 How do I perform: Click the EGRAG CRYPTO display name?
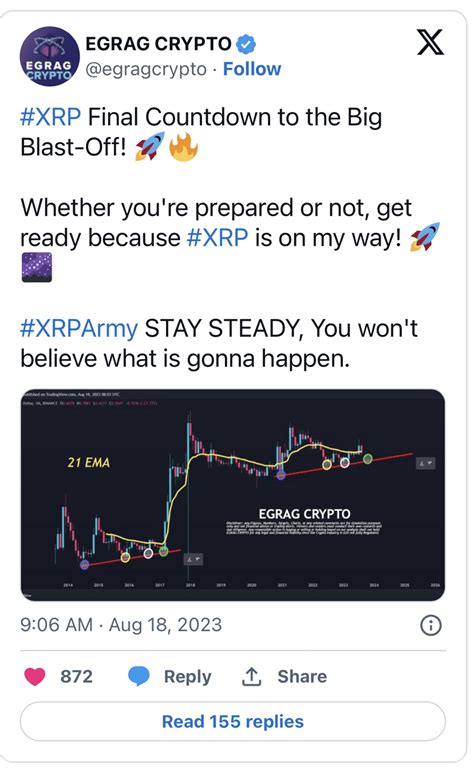tap(158, 44)
